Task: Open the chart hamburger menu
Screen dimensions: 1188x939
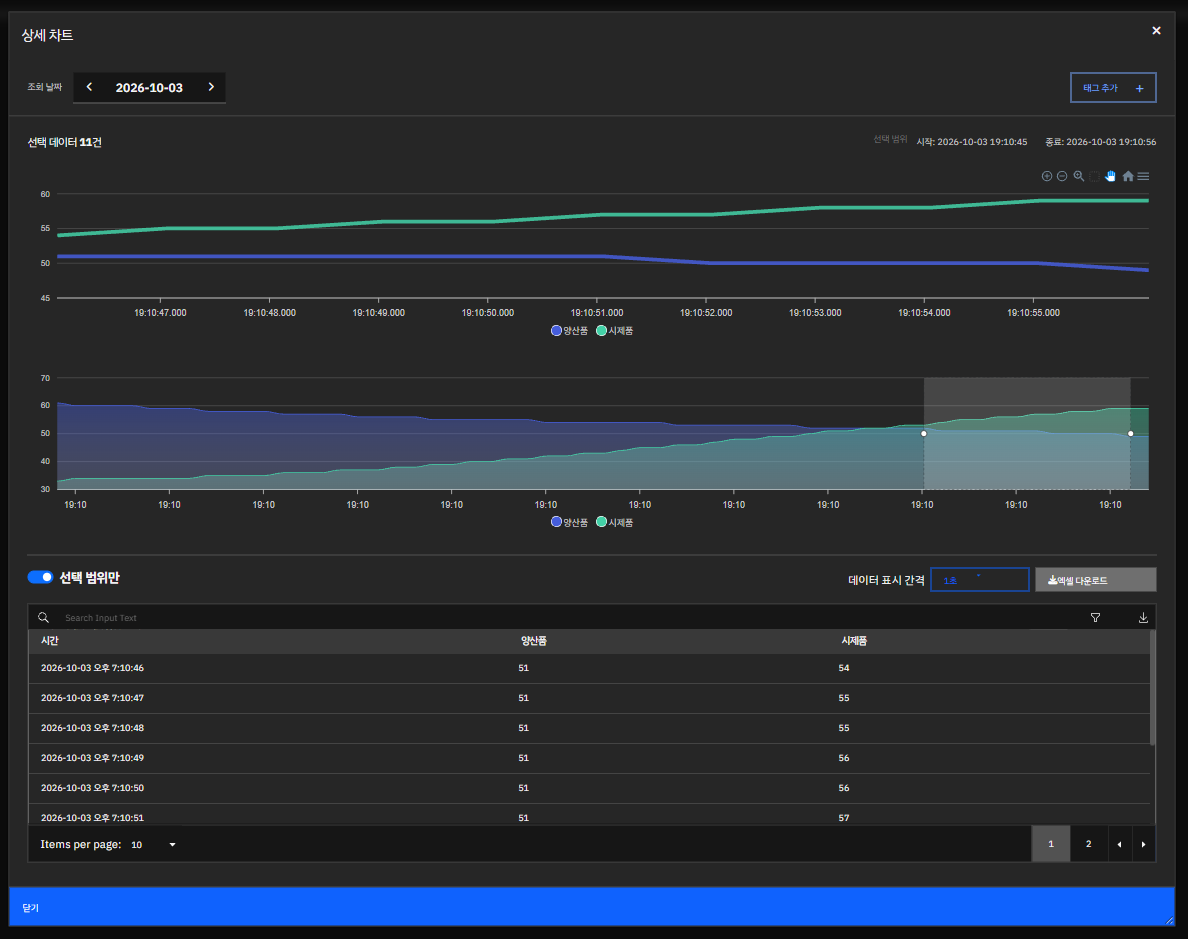Action: [x=1143, y=176]
